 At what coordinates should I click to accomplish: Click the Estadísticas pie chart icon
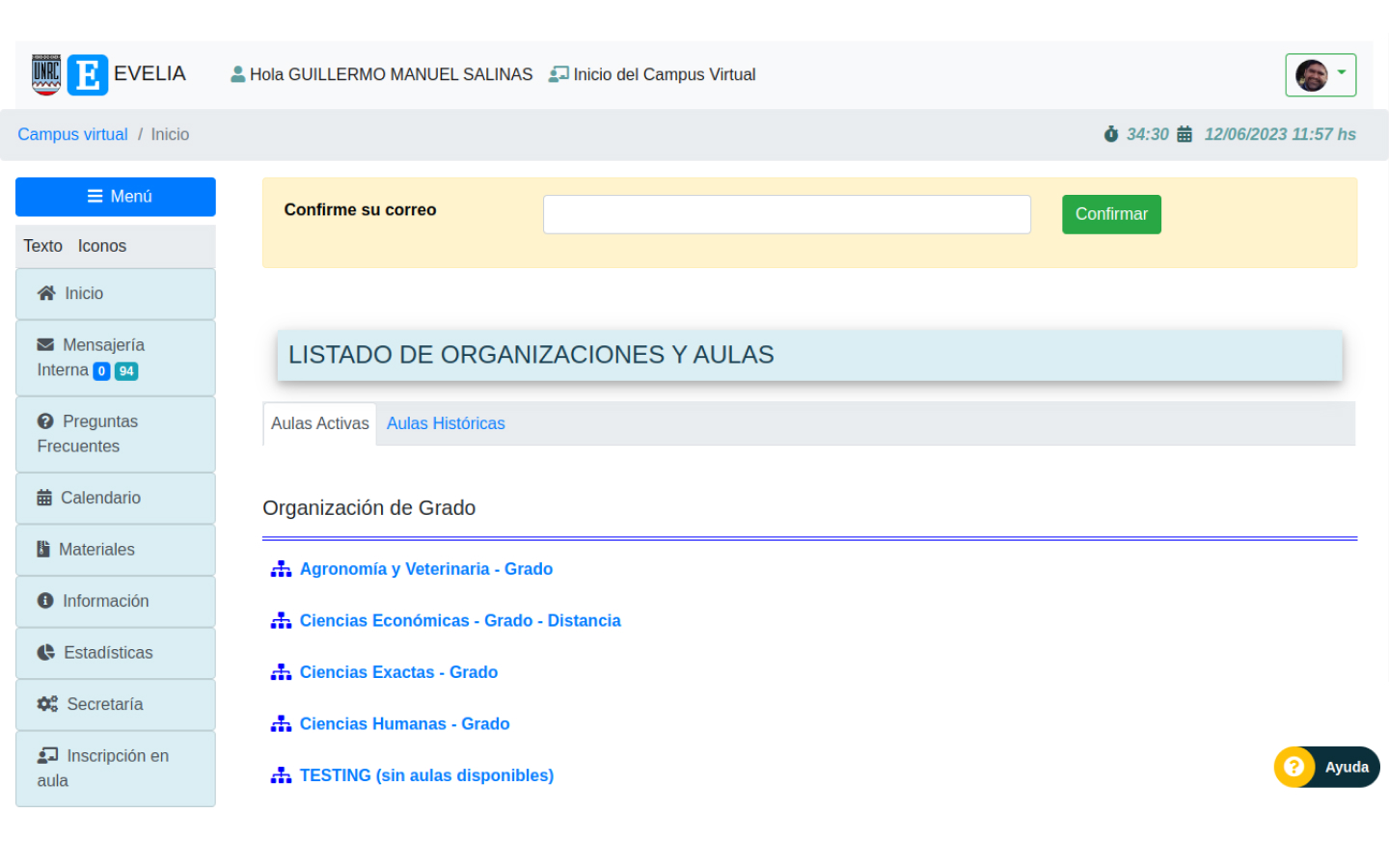(46, 653)
